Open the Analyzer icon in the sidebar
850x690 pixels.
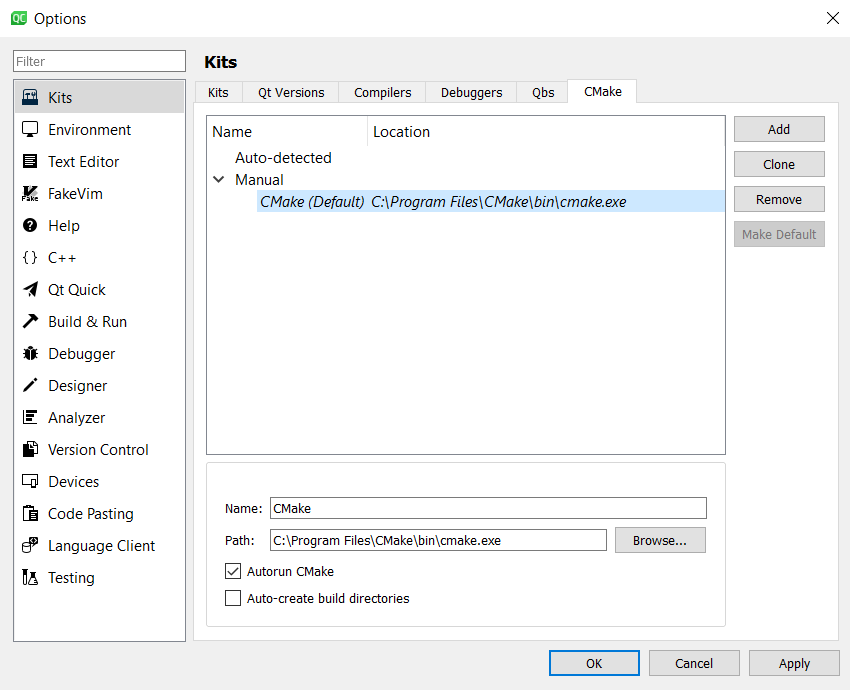30,417
